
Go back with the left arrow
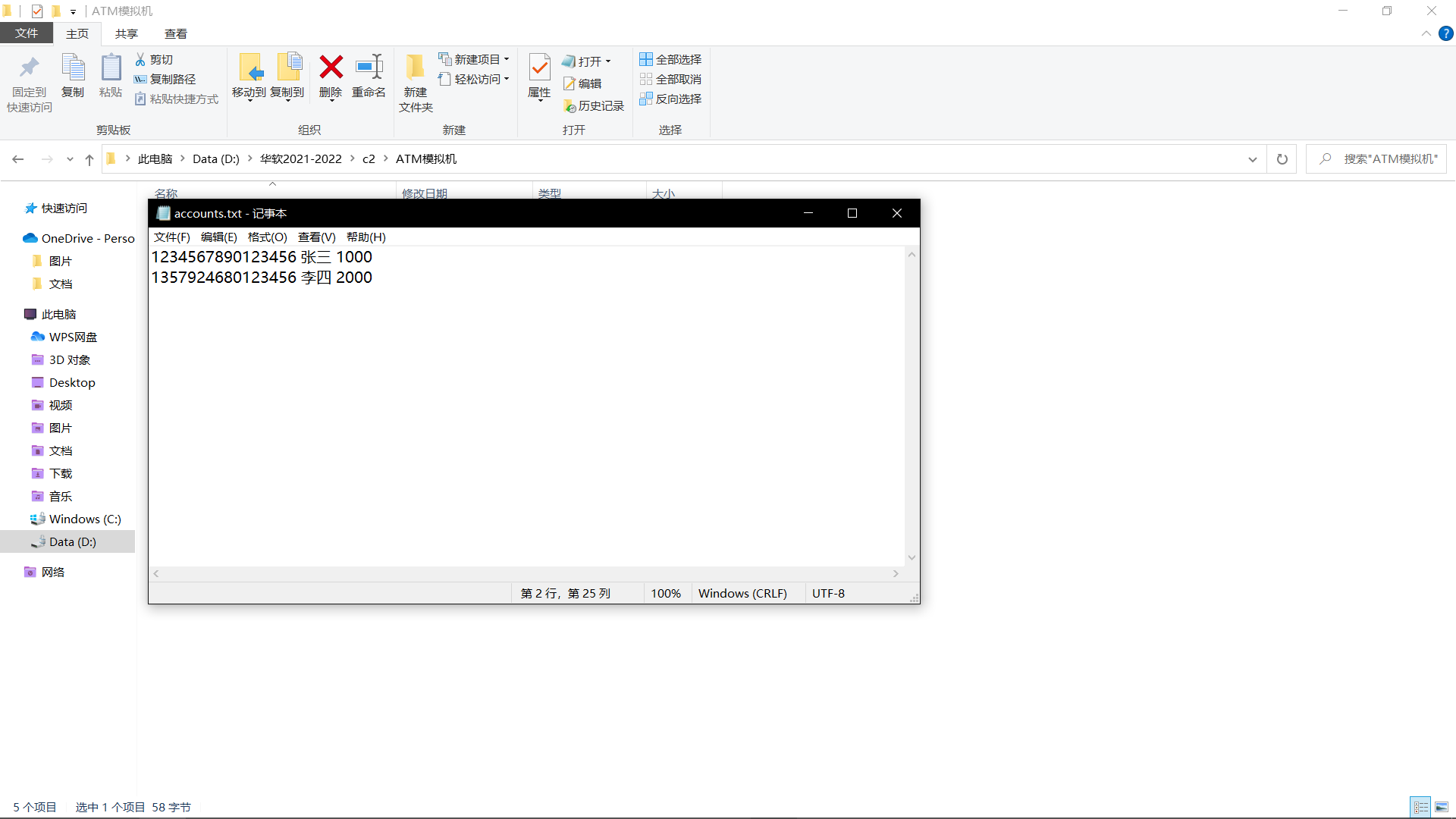[x=18, y=159]
